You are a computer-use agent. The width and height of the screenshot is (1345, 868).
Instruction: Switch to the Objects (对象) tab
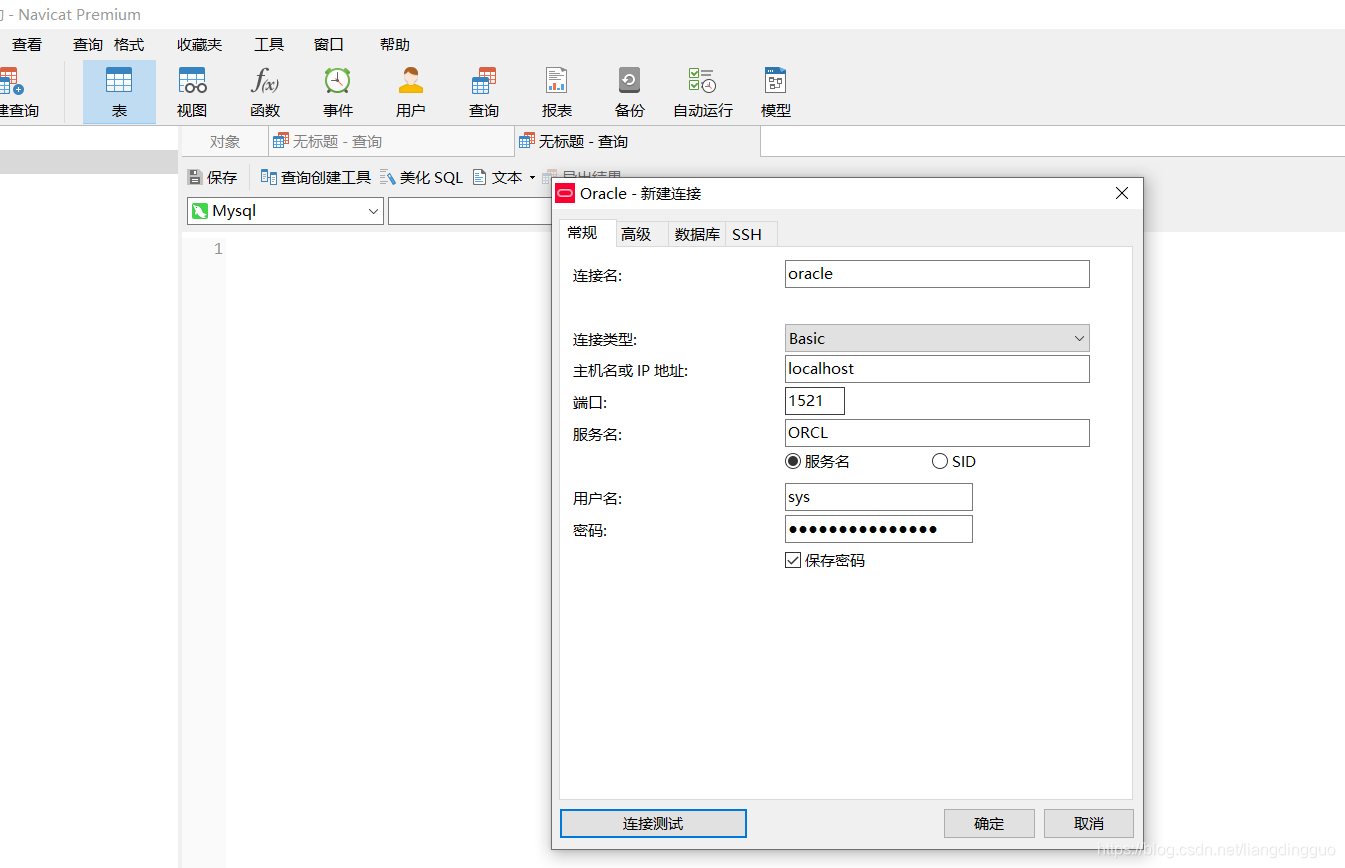(225, 142)
